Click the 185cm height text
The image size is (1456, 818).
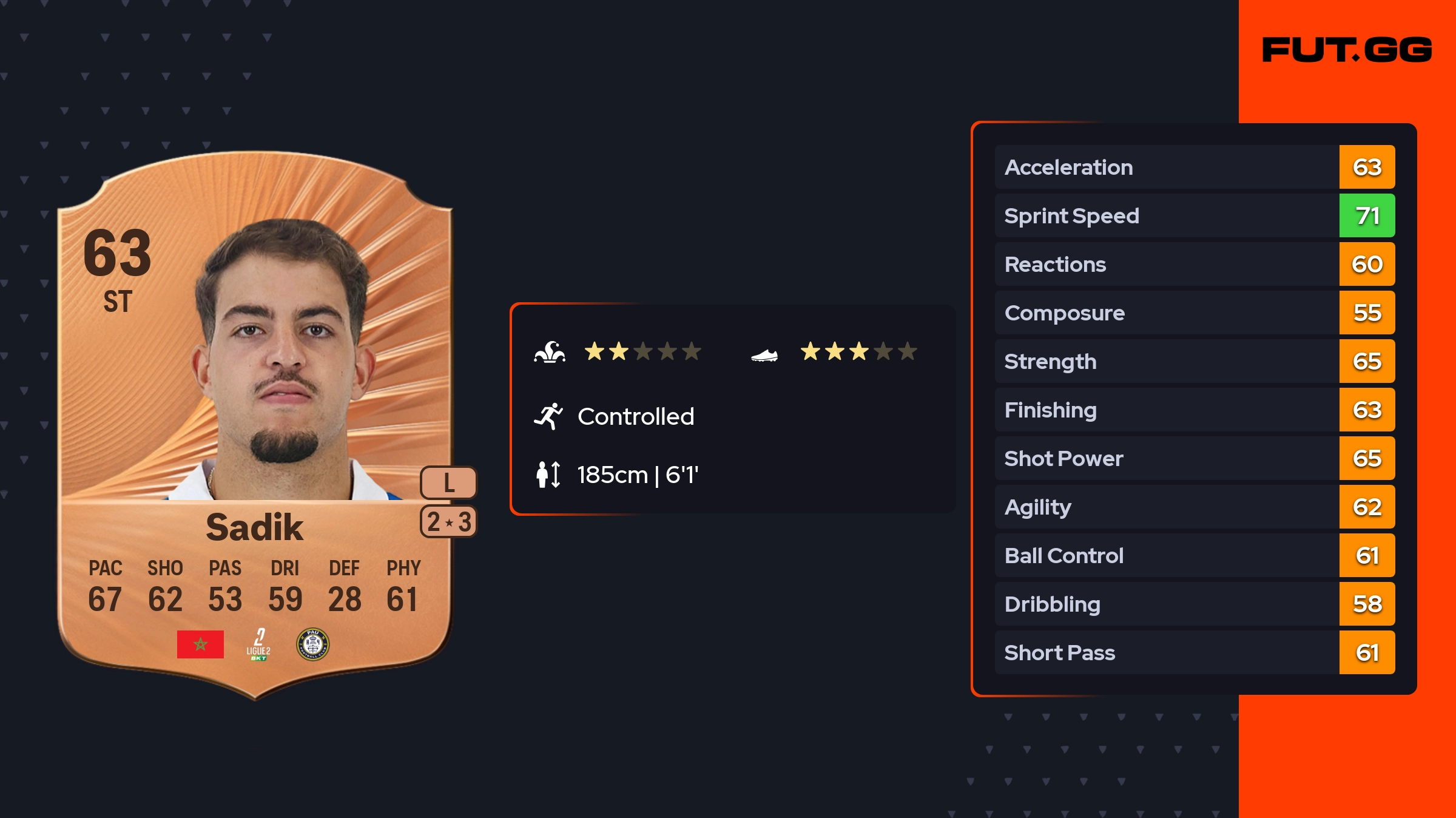click(637, 475)
